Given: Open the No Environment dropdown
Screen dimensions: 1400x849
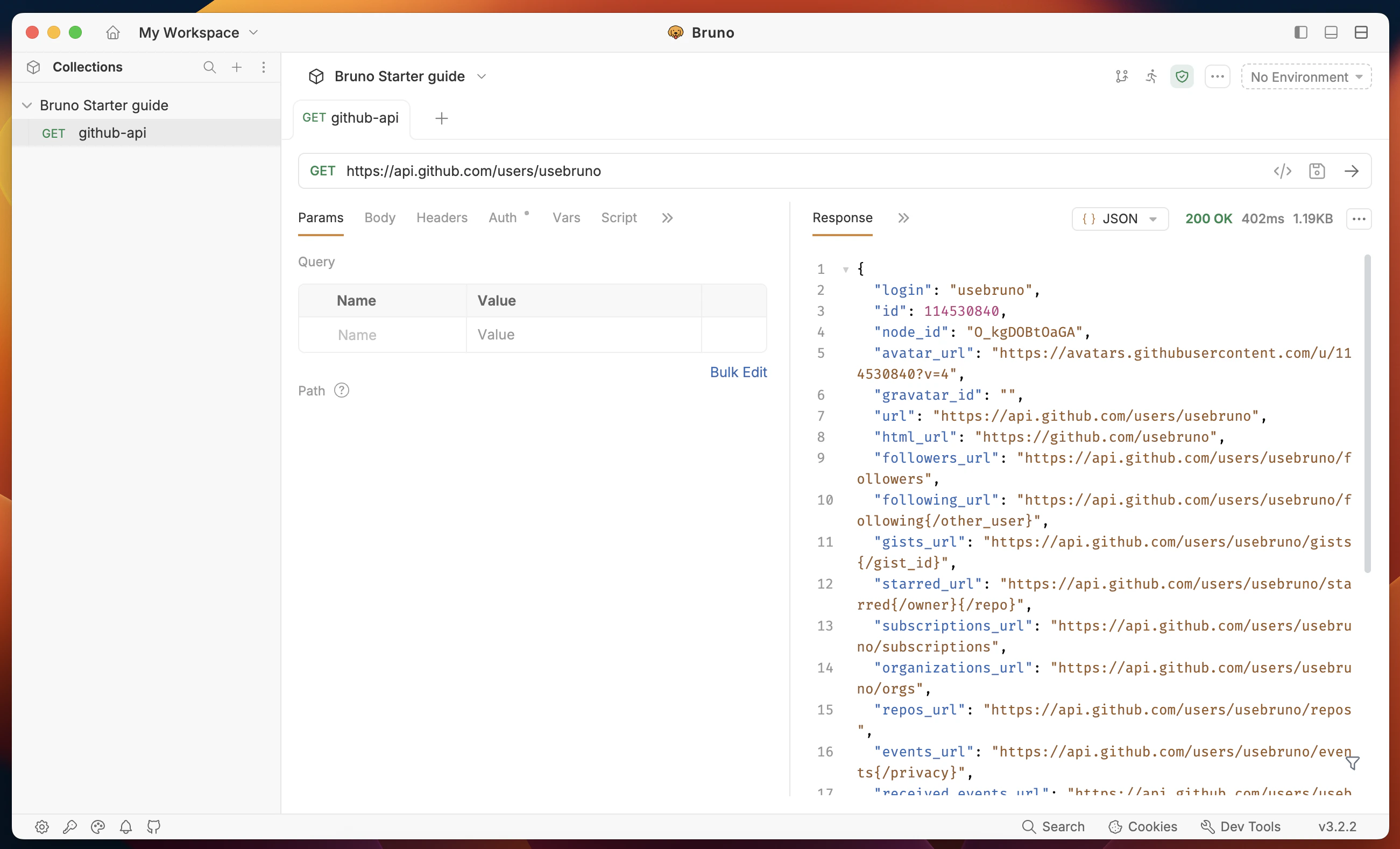Looking at the screenshot, I should tap(1306, 77).
